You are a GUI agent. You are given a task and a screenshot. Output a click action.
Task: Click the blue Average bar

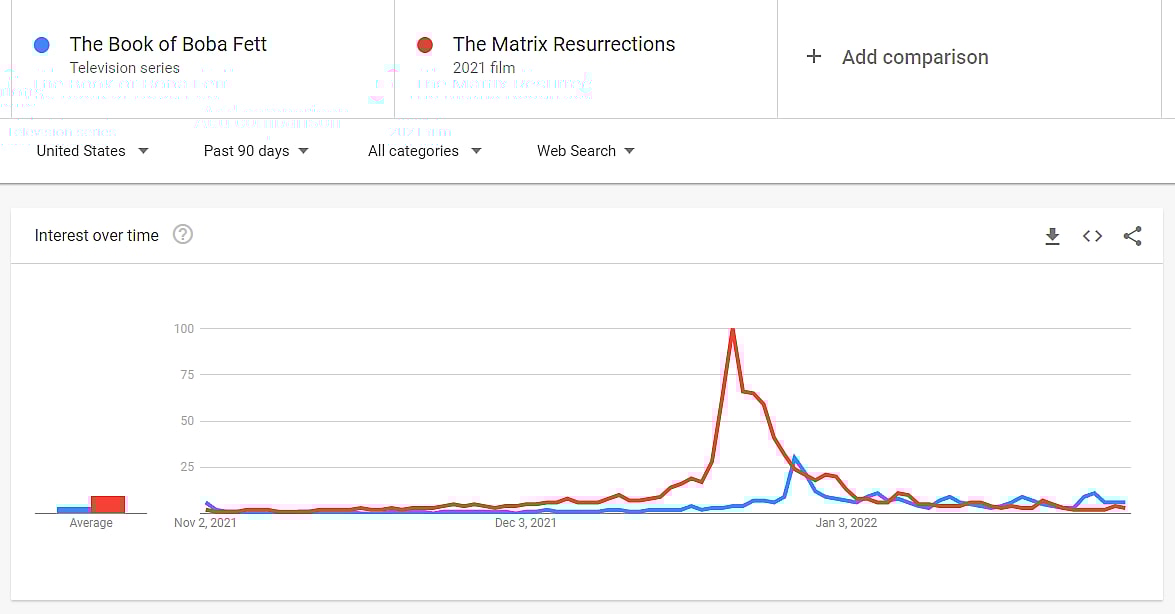click(x=73, y=509)
